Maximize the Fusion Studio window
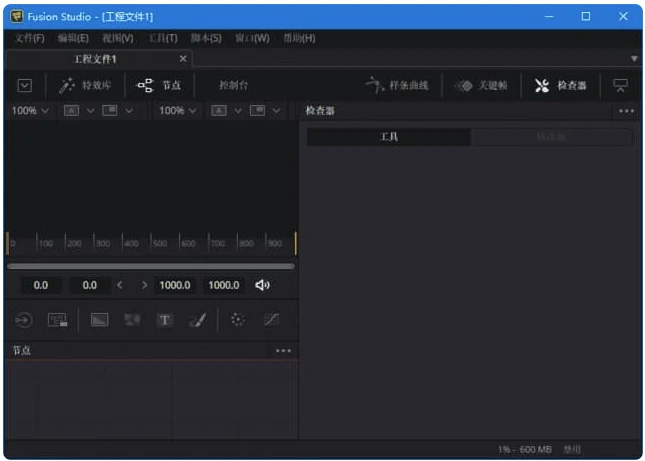645x461 pixels. click(586, 16)
